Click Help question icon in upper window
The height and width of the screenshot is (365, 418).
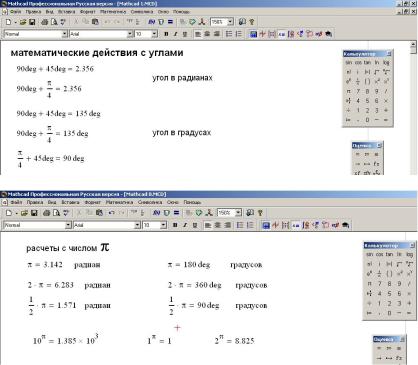click(x=252, y=22)
